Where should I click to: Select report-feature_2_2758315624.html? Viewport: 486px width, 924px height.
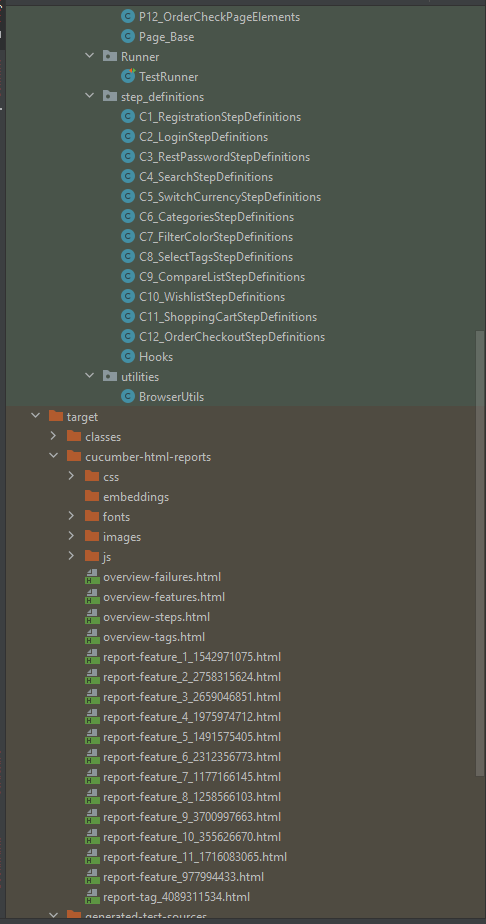click(192, 677)
